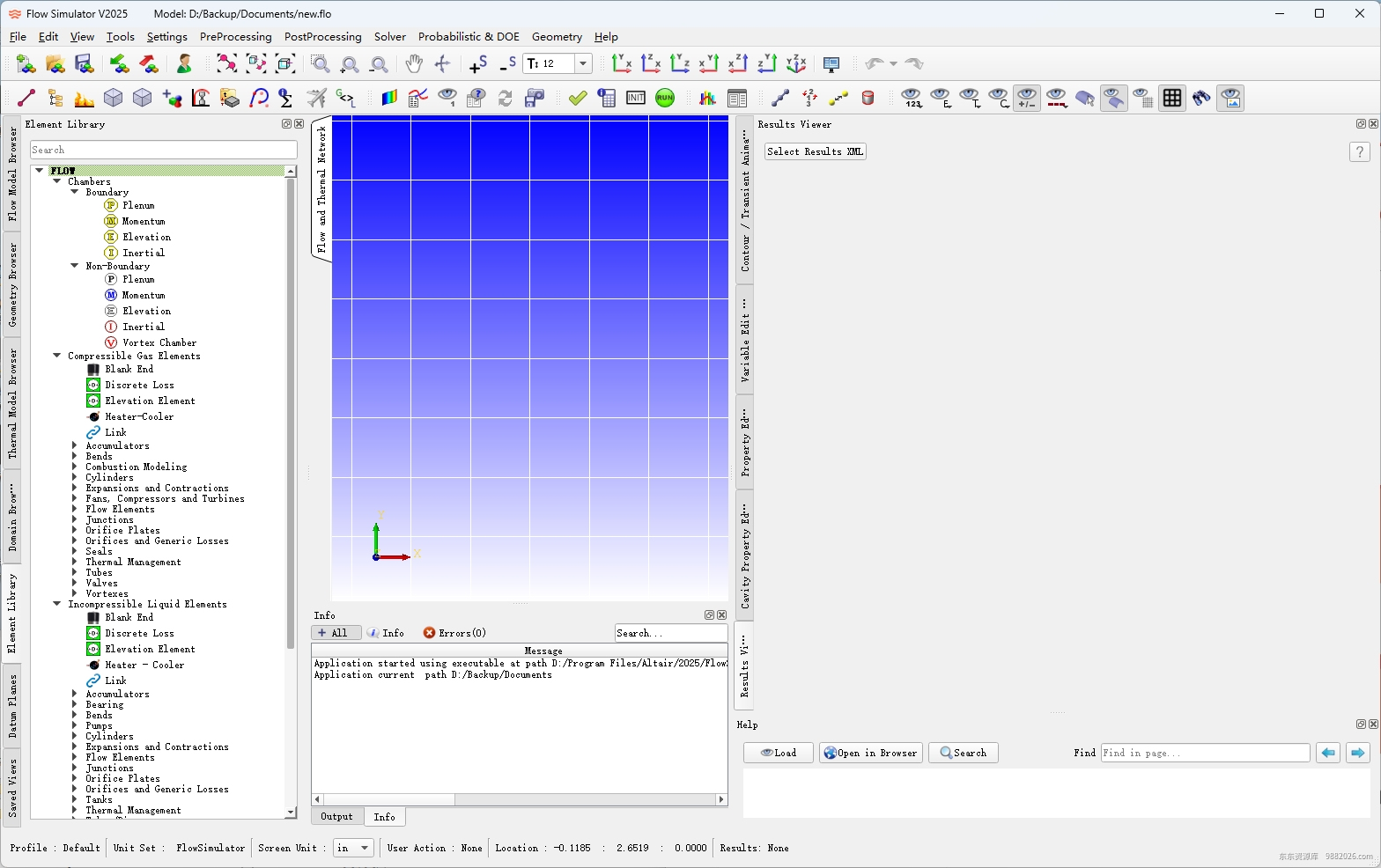Open the text size 12 dropdown
This screenshot has width=1381, height=868.
coord(583,63)
